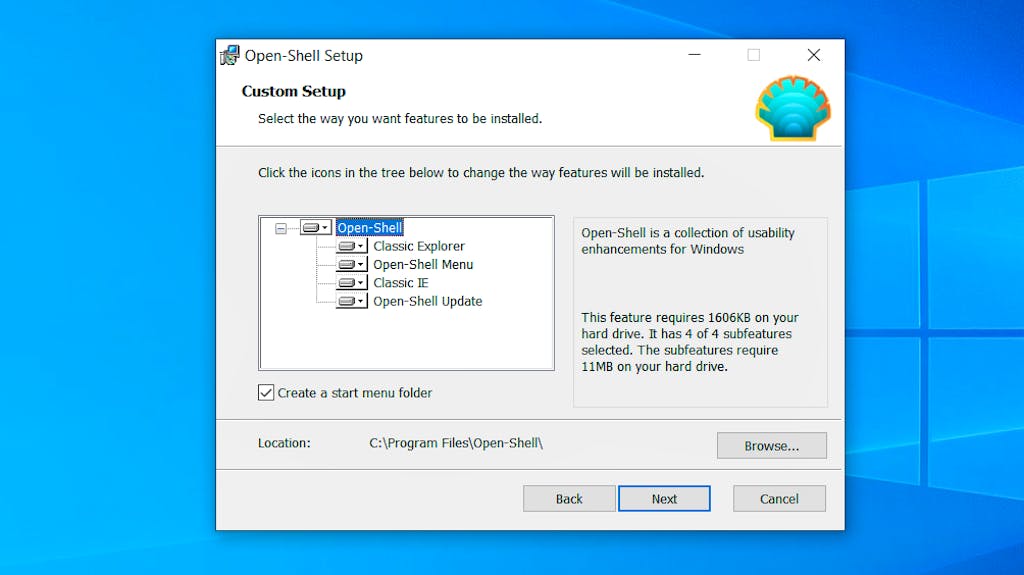Click the install path C:\Program Files\Open-Shell\
This screenshot has height=575, width=1024.
(456, 443)
